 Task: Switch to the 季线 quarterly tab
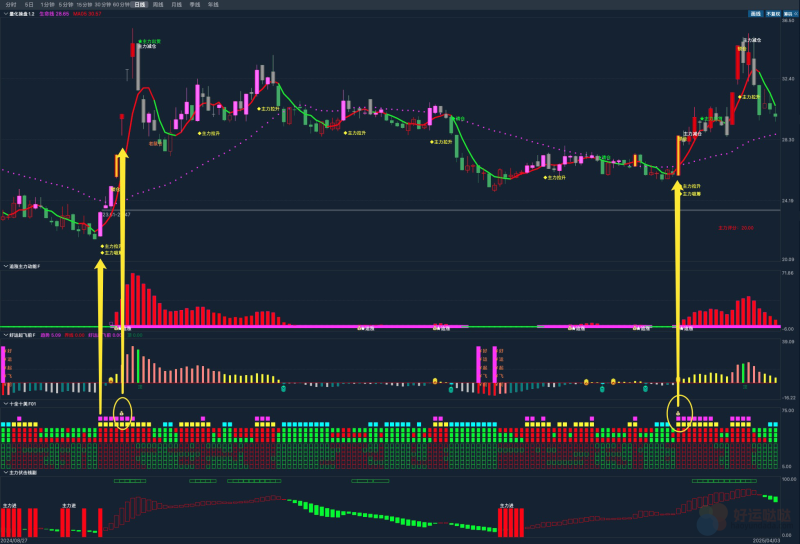click(195, 5)
